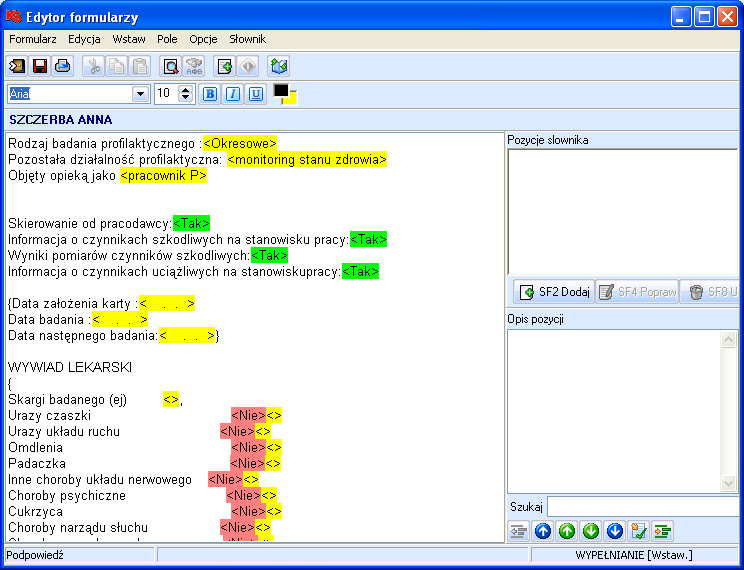Print the form using the printer icon
The height and width of the screenshot is (570, 744).
63,66
